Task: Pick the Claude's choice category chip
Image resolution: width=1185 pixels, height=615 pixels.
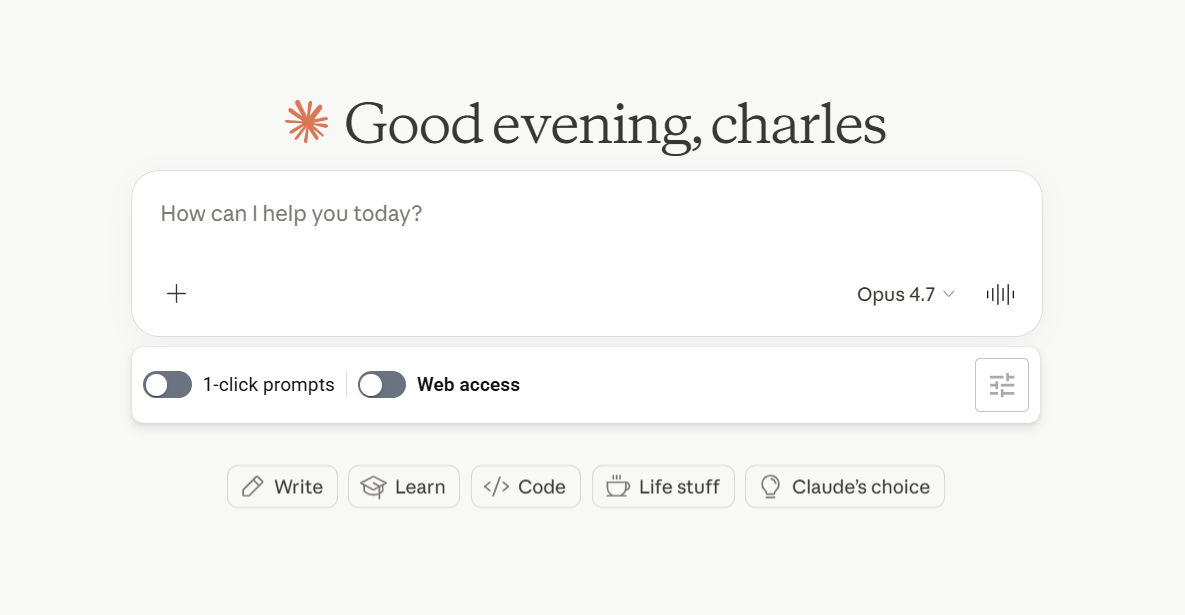Action: 844,487
